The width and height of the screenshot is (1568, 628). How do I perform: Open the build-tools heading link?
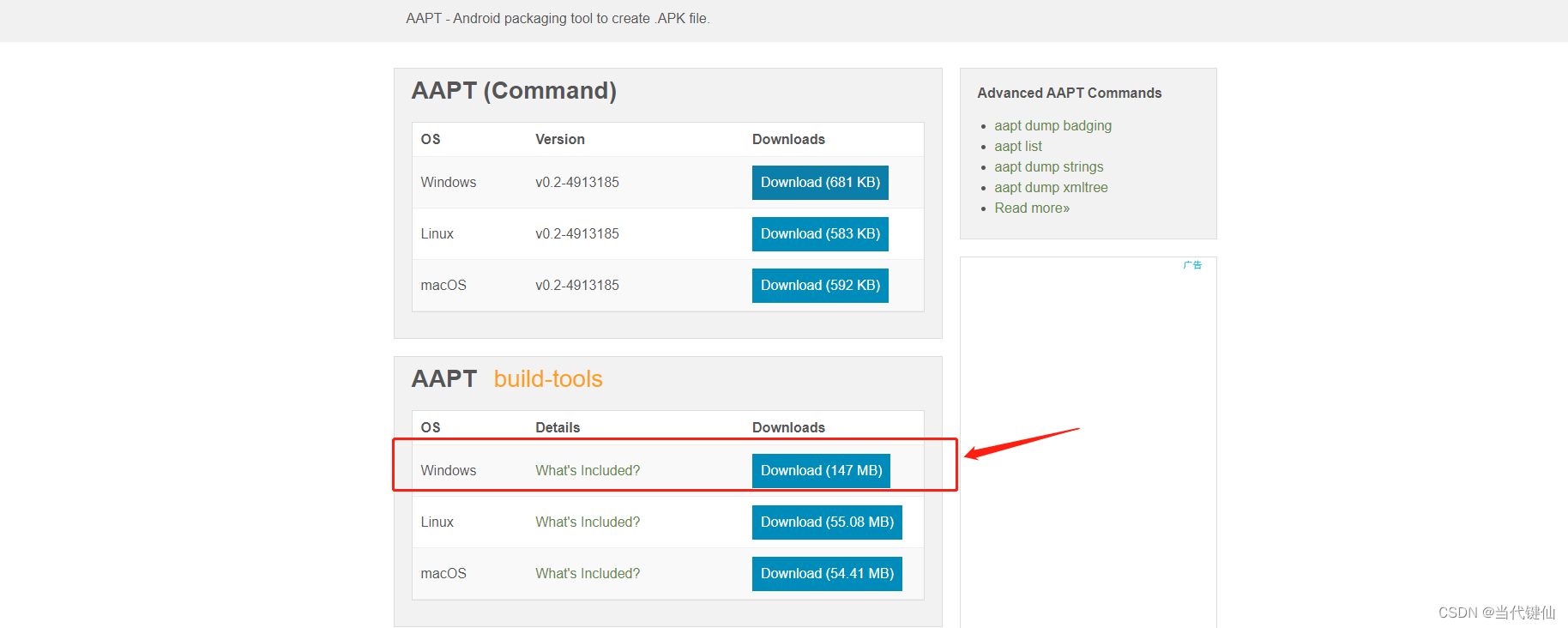coord(548,379)
